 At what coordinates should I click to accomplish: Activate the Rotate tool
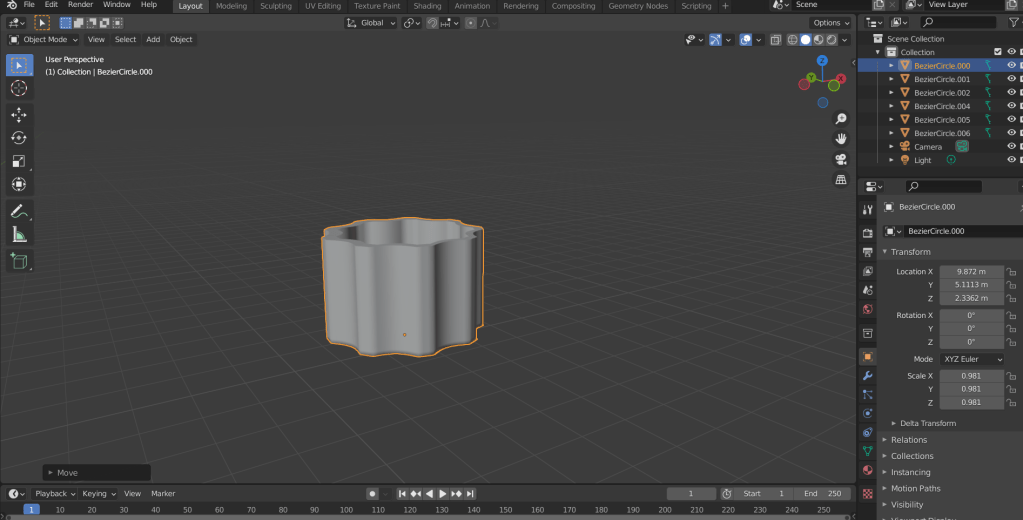(19, 138)
